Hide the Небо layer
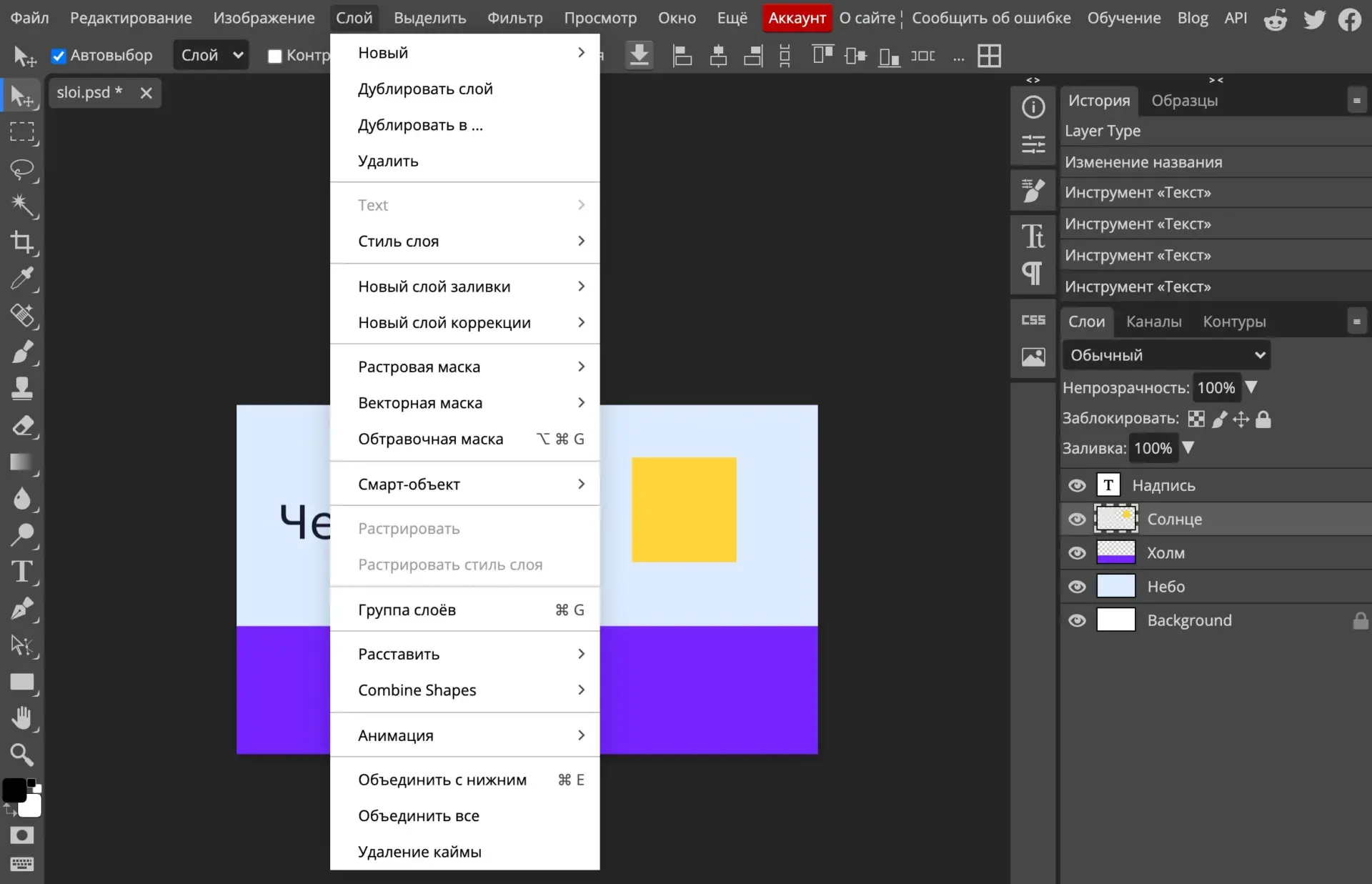Viewport: 1372px width, 884px height. pos(1077,587)
